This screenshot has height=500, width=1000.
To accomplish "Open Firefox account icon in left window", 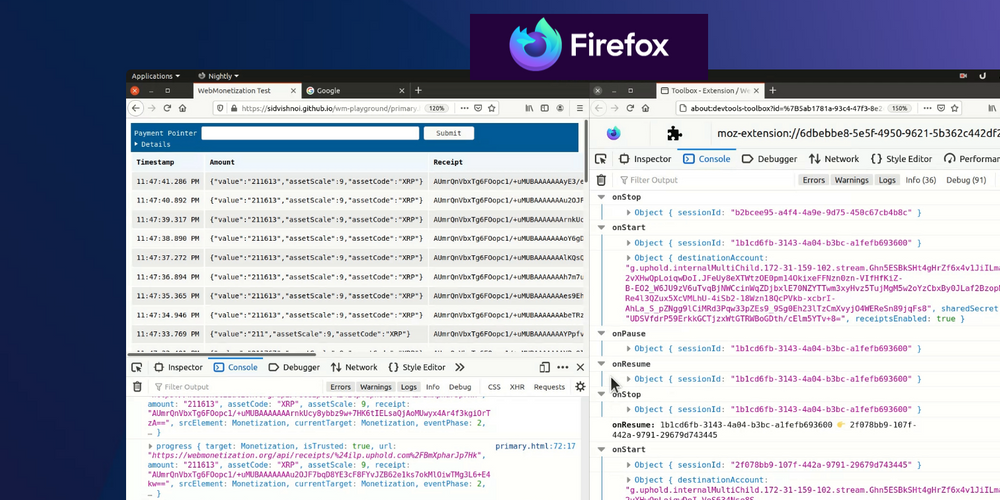I will click(559, 108).
